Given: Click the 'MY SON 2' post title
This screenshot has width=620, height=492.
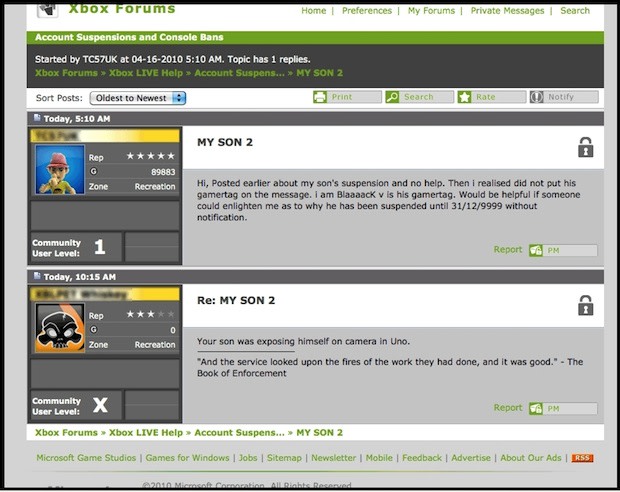Looking at the screenshot, I should pos(225,142).
